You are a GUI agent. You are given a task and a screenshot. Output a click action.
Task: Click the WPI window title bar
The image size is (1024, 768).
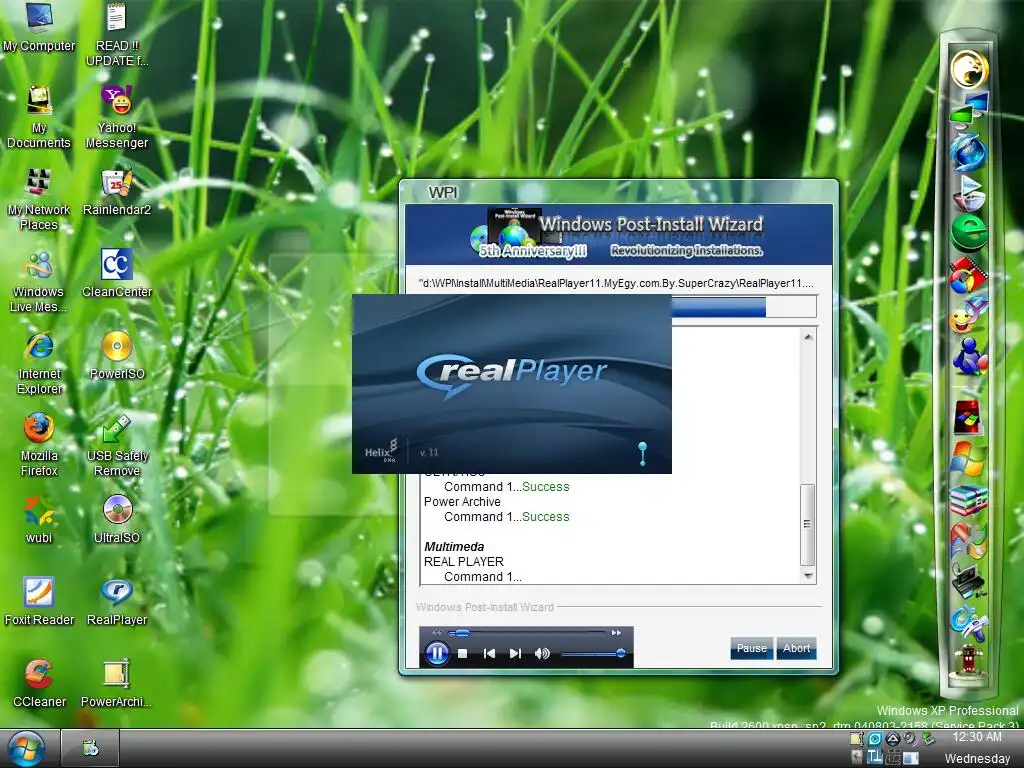pos(618,192)
